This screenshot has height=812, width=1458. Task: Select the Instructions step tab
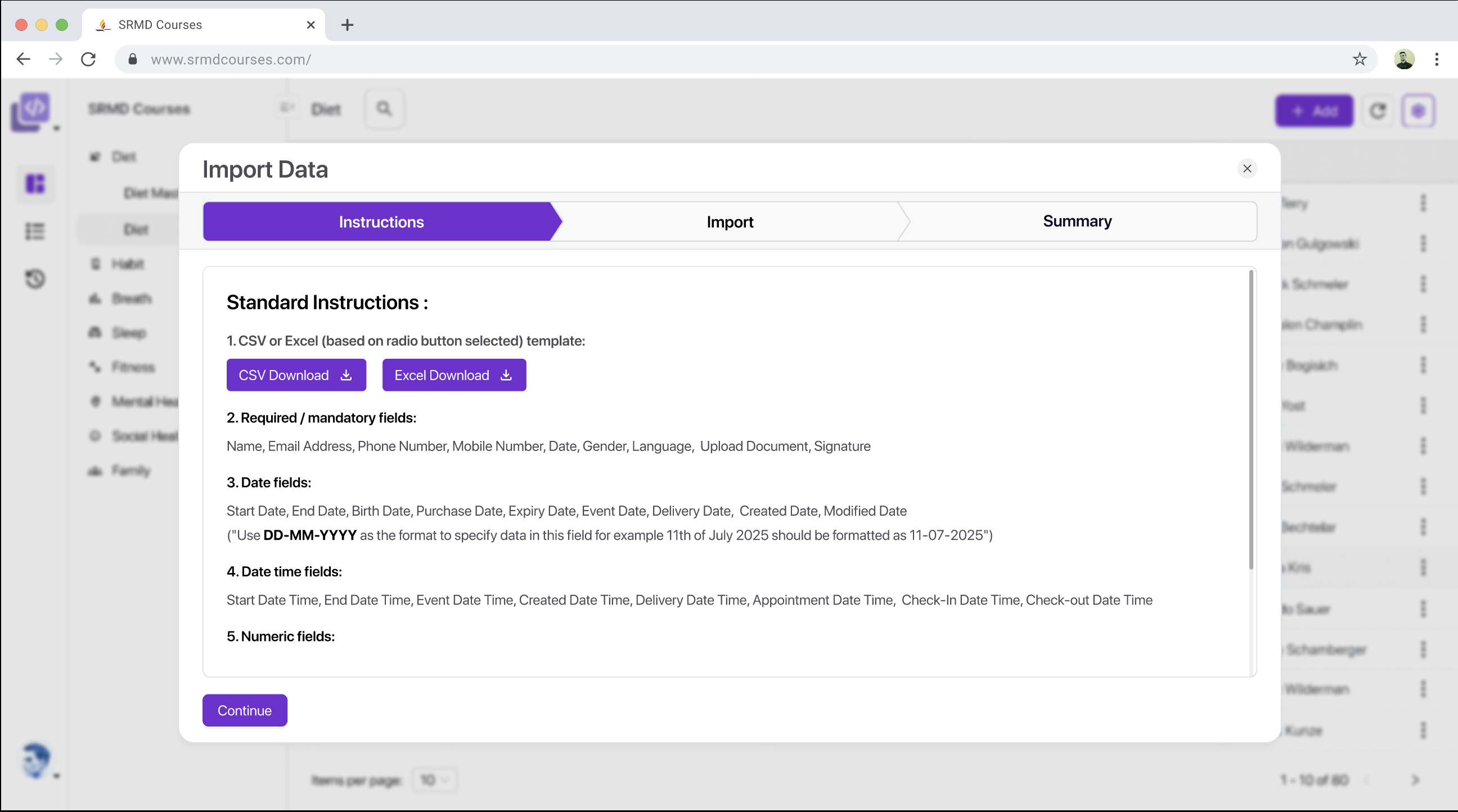[x=381, y=222]
